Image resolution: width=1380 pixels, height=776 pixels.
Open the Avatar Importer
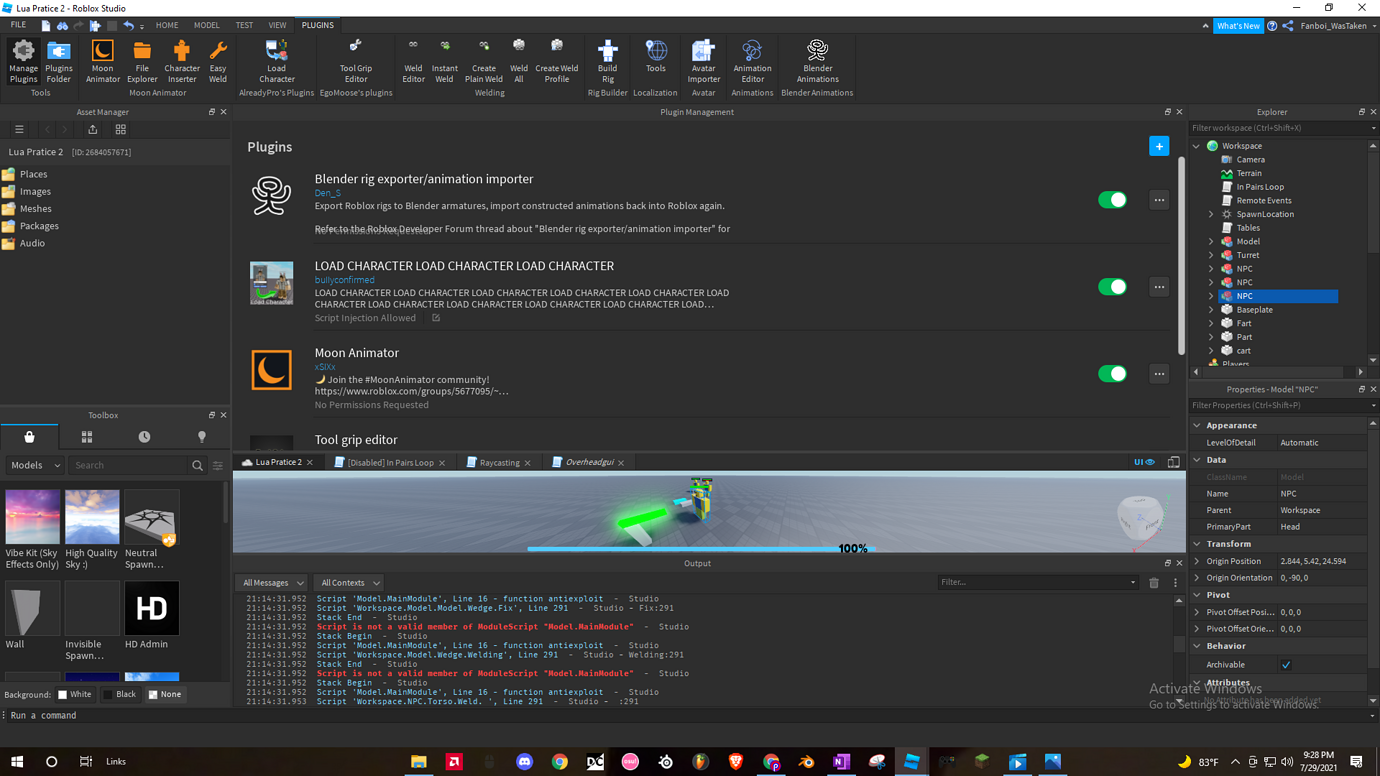703,61
